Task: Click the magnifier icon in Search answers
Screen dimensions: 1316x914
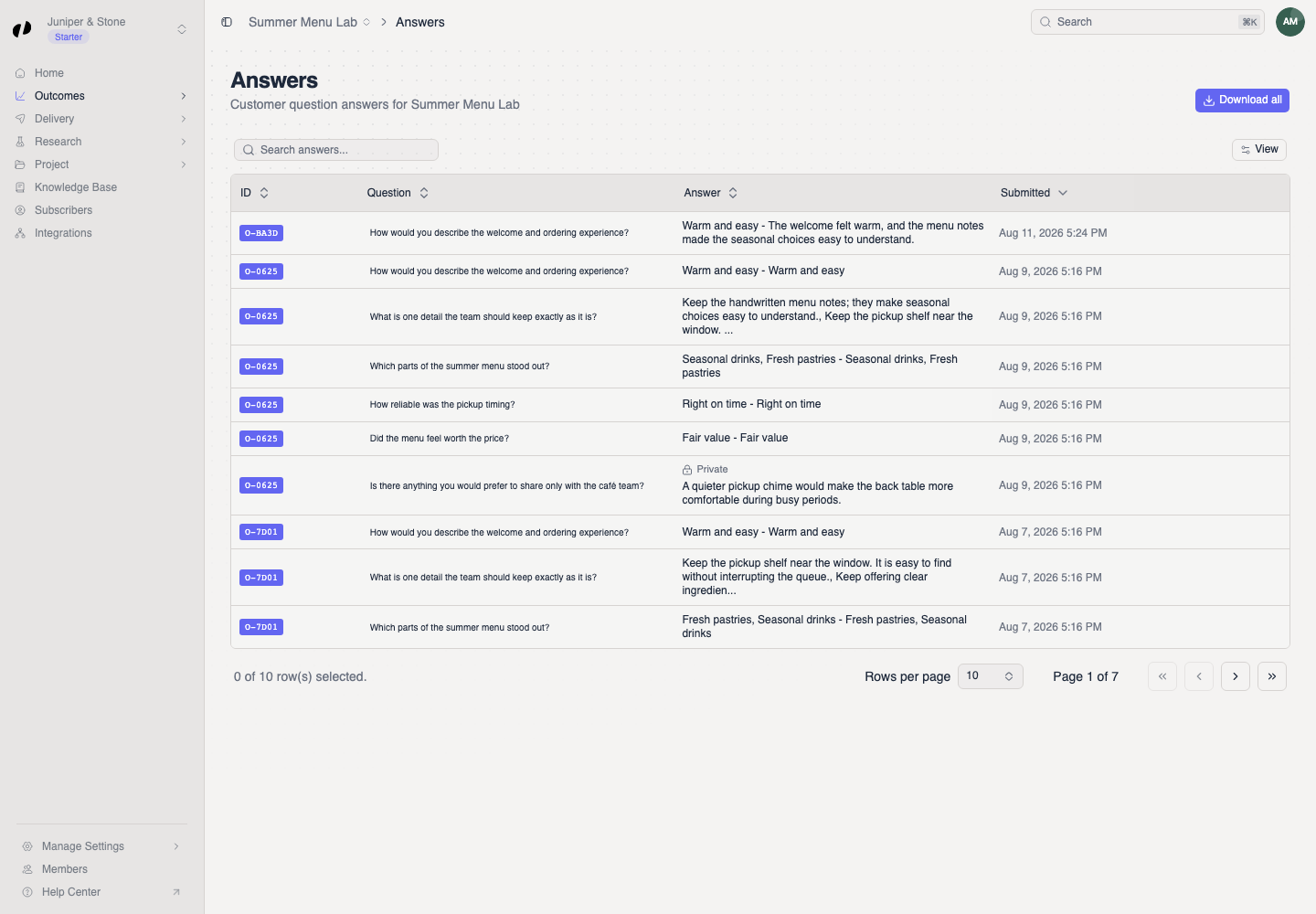Action: [249, 150]
